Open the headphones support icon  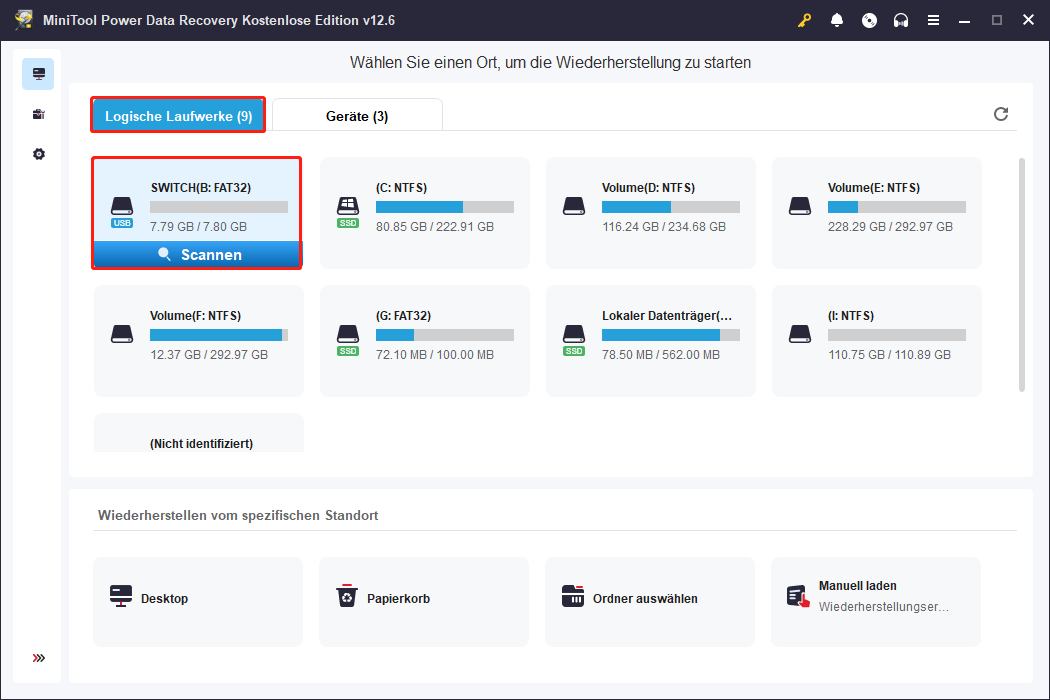click(901, 20)
